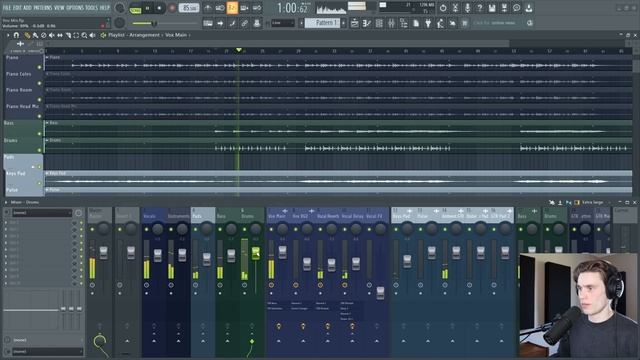This screenshot has width=640, height=360.
Task: Open the snap Line dropdown
Action: tap(283, 23)
